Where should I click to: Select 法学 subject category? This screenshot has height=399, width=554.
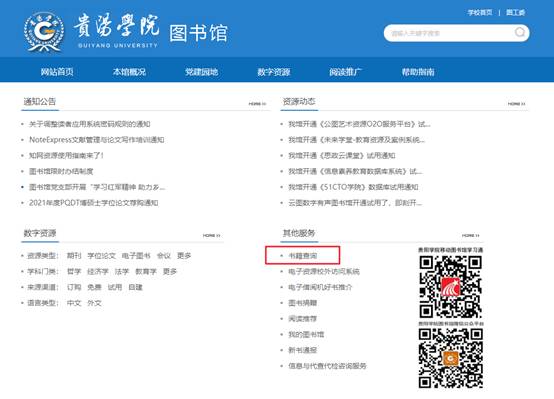[122, 271]
